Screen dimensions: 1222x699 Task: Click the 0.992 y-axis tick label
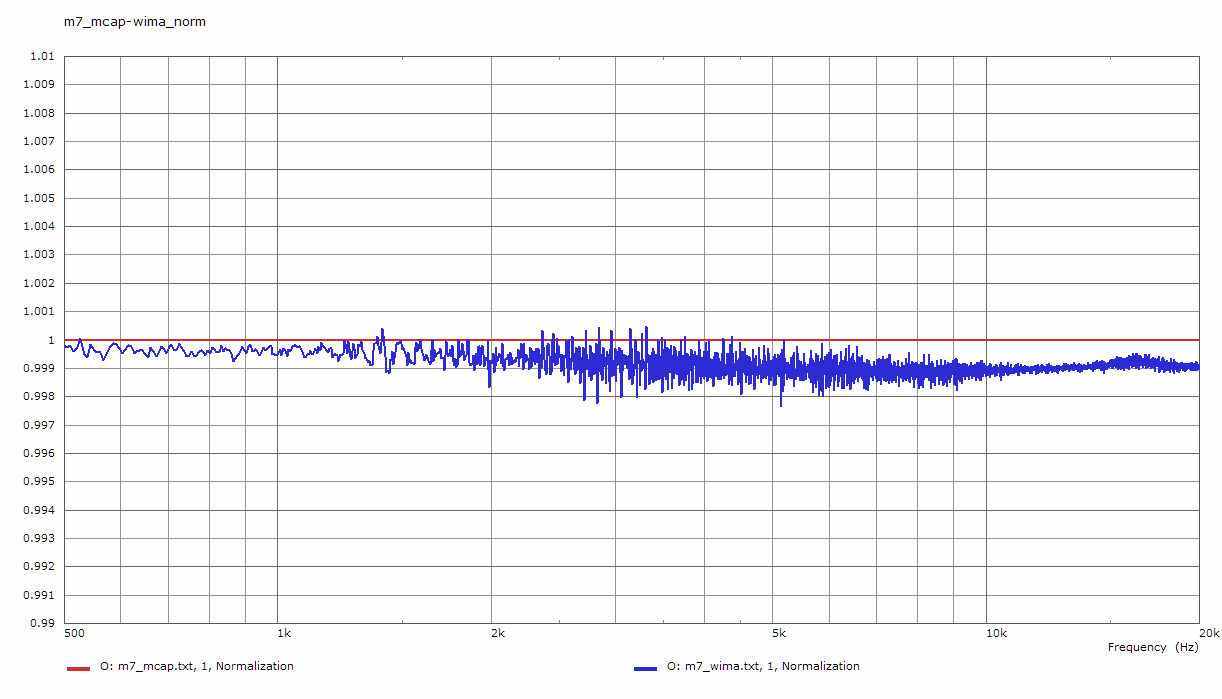pyautogui.click(x=38, y=567)
